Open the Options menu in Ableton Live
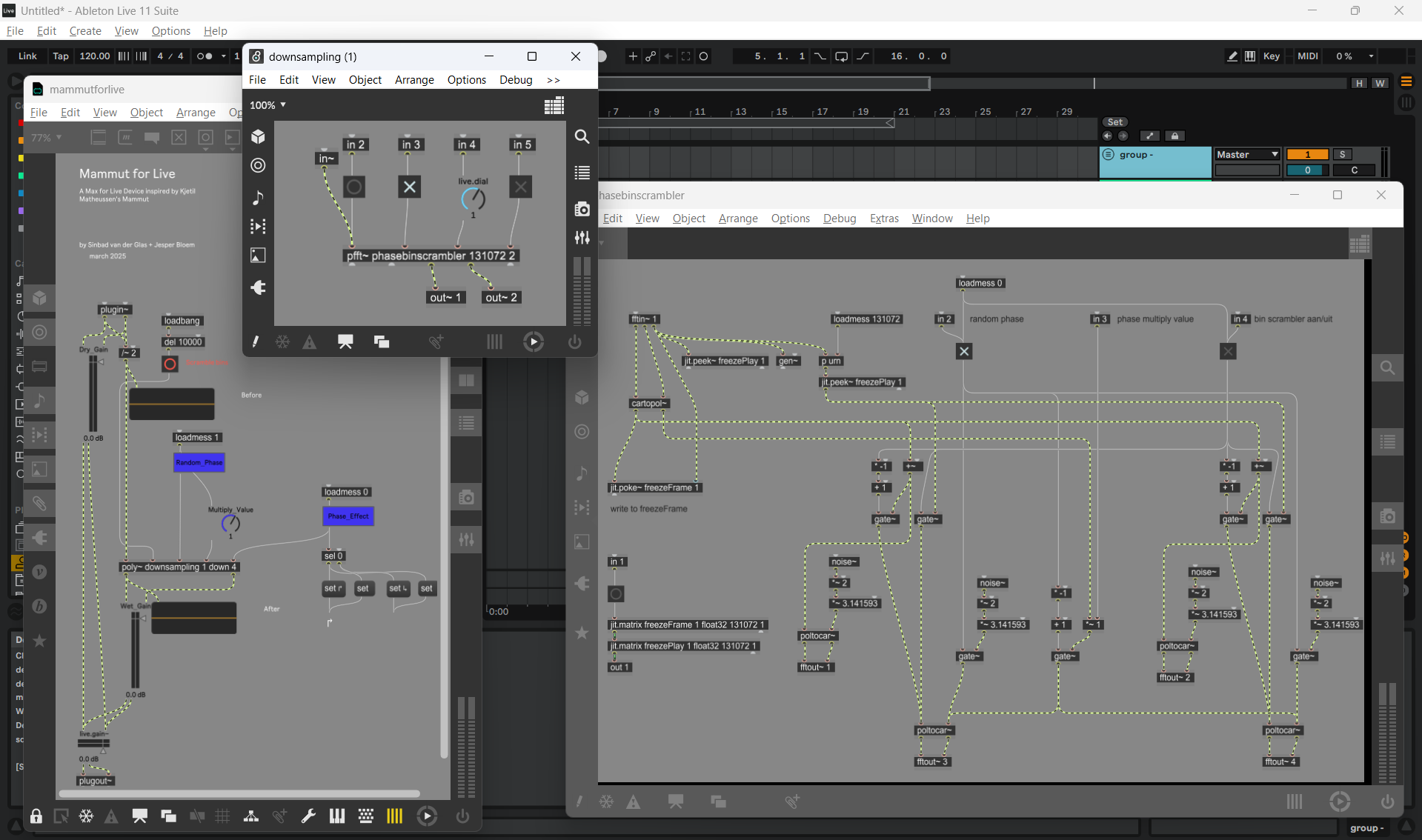 (x=171, y=31)
